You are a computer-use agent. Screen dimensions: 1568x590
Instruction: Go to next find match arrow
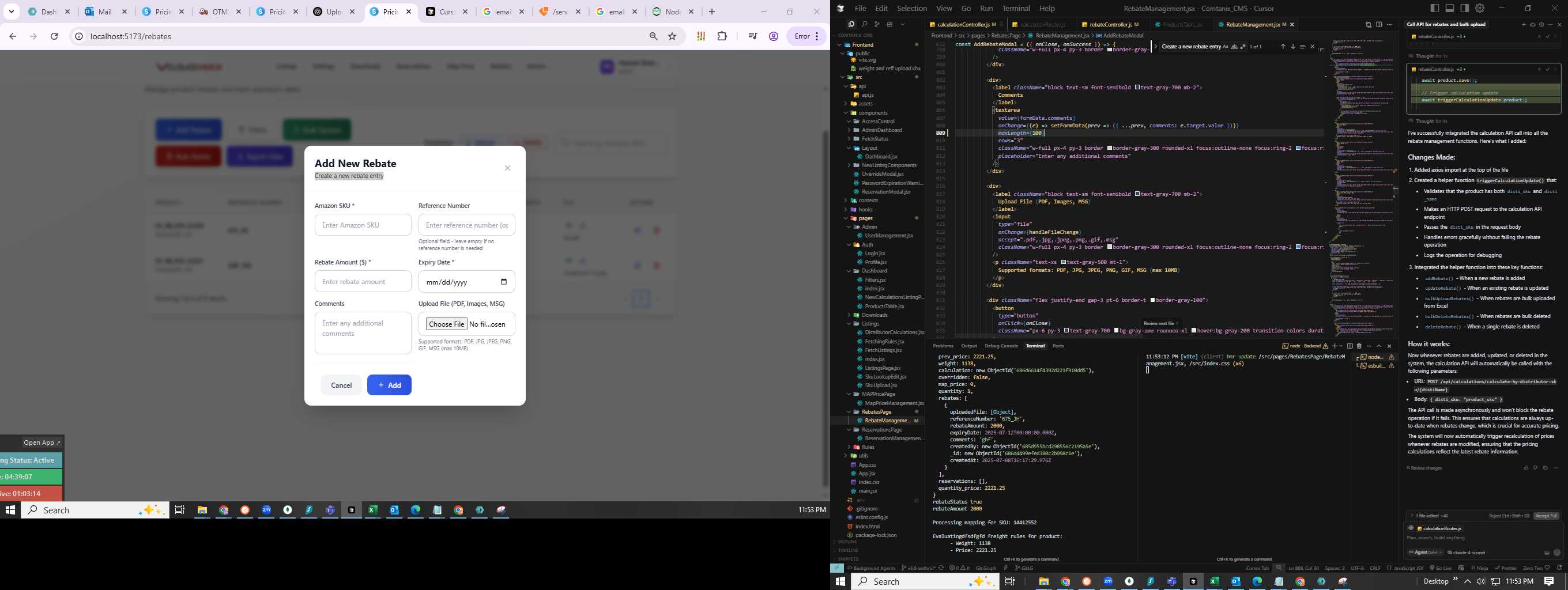1293,47
